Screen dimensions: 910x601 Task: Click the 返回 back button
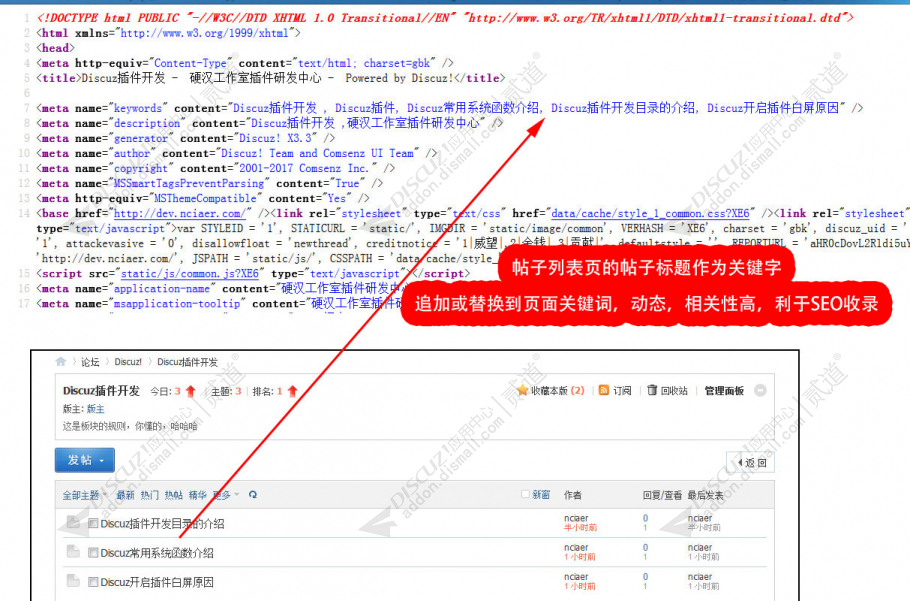pyautogui.click(x=750, y=462)
